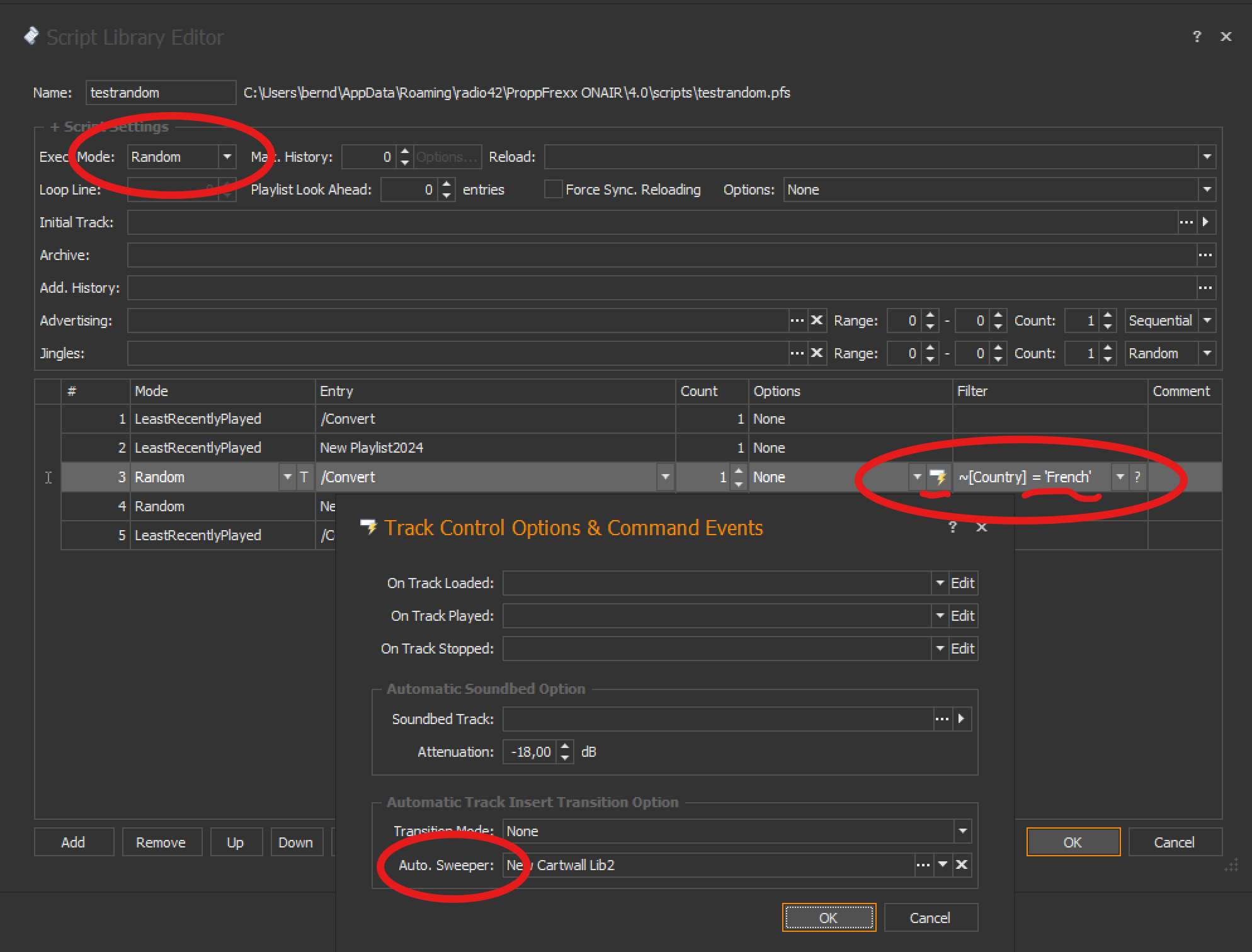This screenshot has width=1252, height=952.
Task: Open Auto. Sweeper dropdown arrow
Action: (942, 865)
